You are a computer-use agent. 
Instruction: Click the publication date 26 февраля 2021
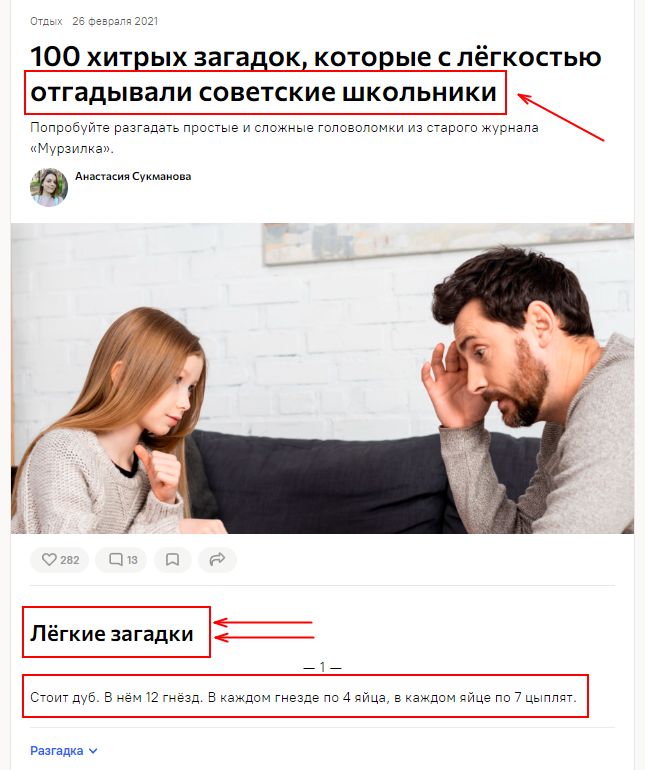point(115,21)
